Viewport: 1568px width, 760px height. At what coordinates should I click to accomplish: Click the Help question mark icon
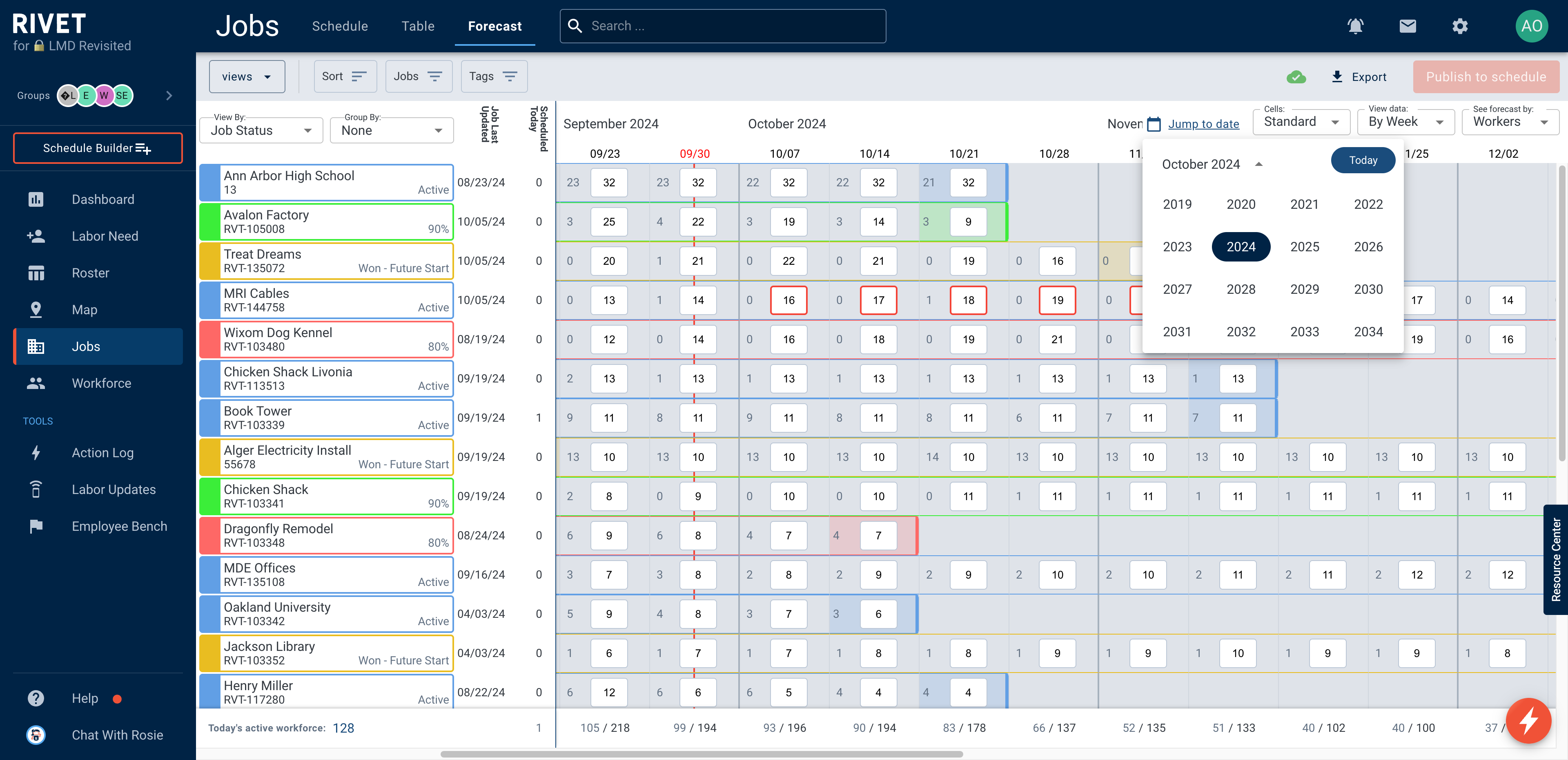(x=36, y=698)
